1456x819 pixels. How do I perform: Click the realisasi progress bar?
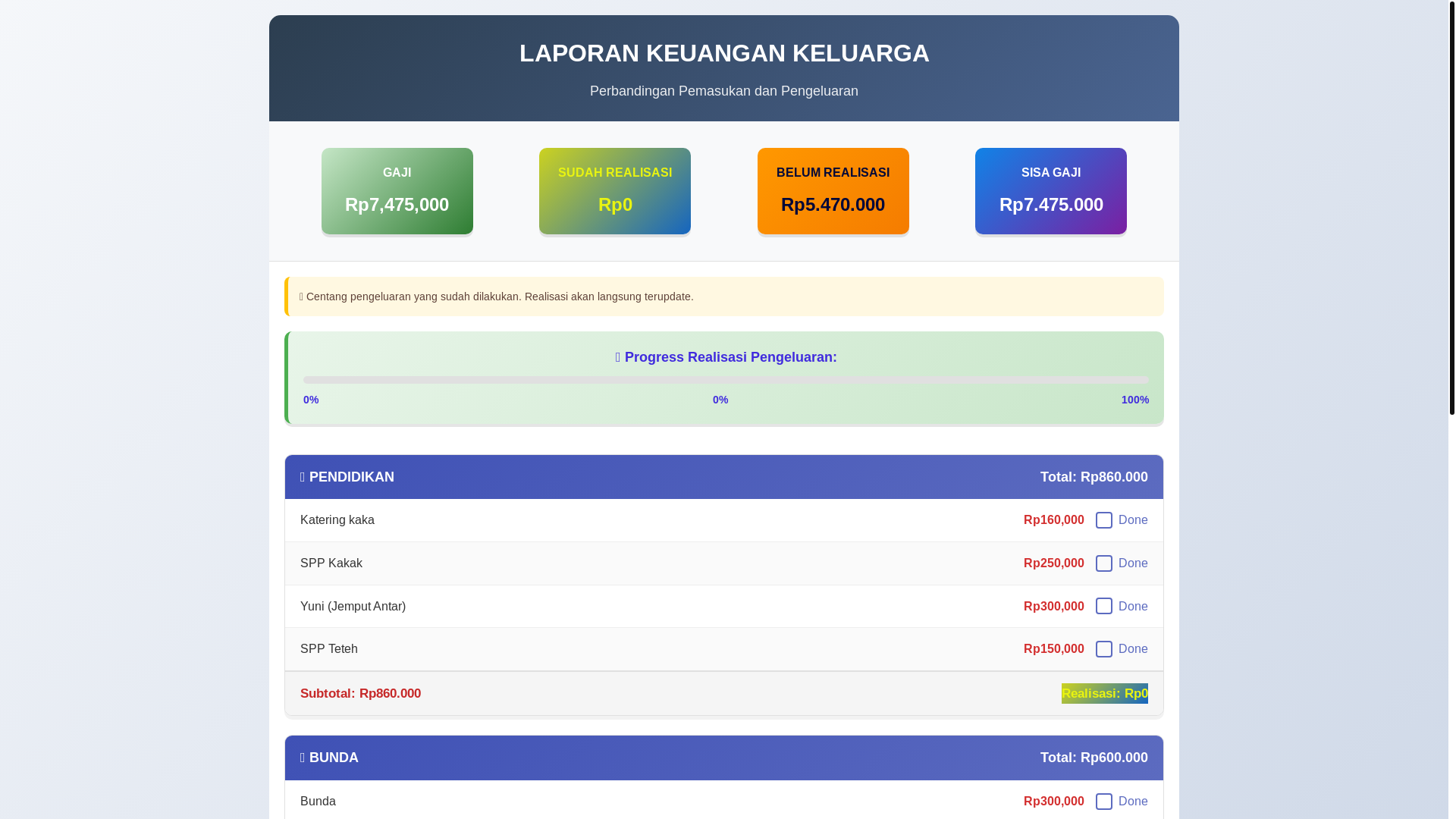click(726, 380)
